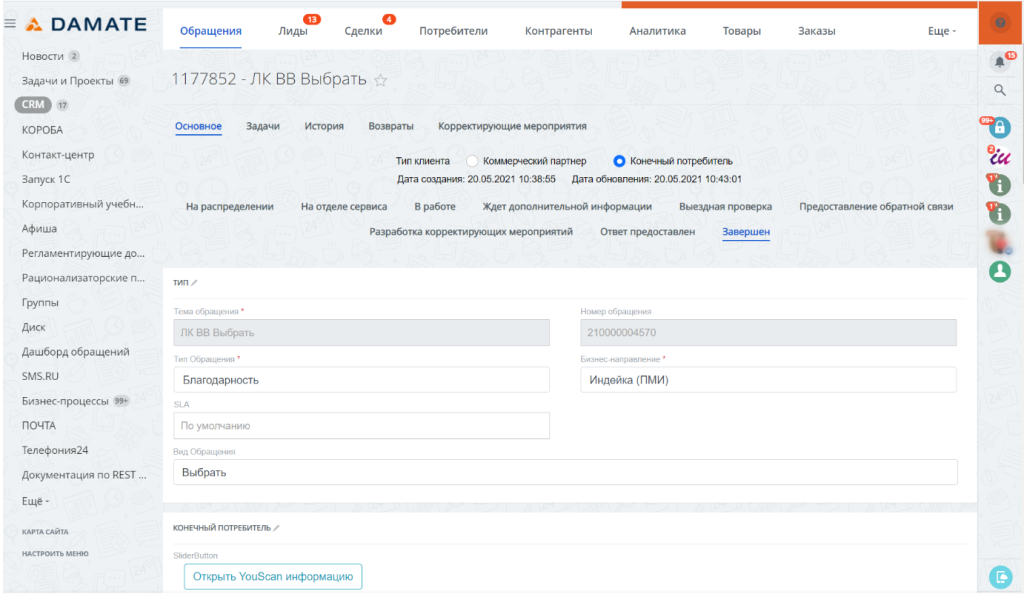
Task: Click the blurred avatar in right panel
Action: 1000,243
